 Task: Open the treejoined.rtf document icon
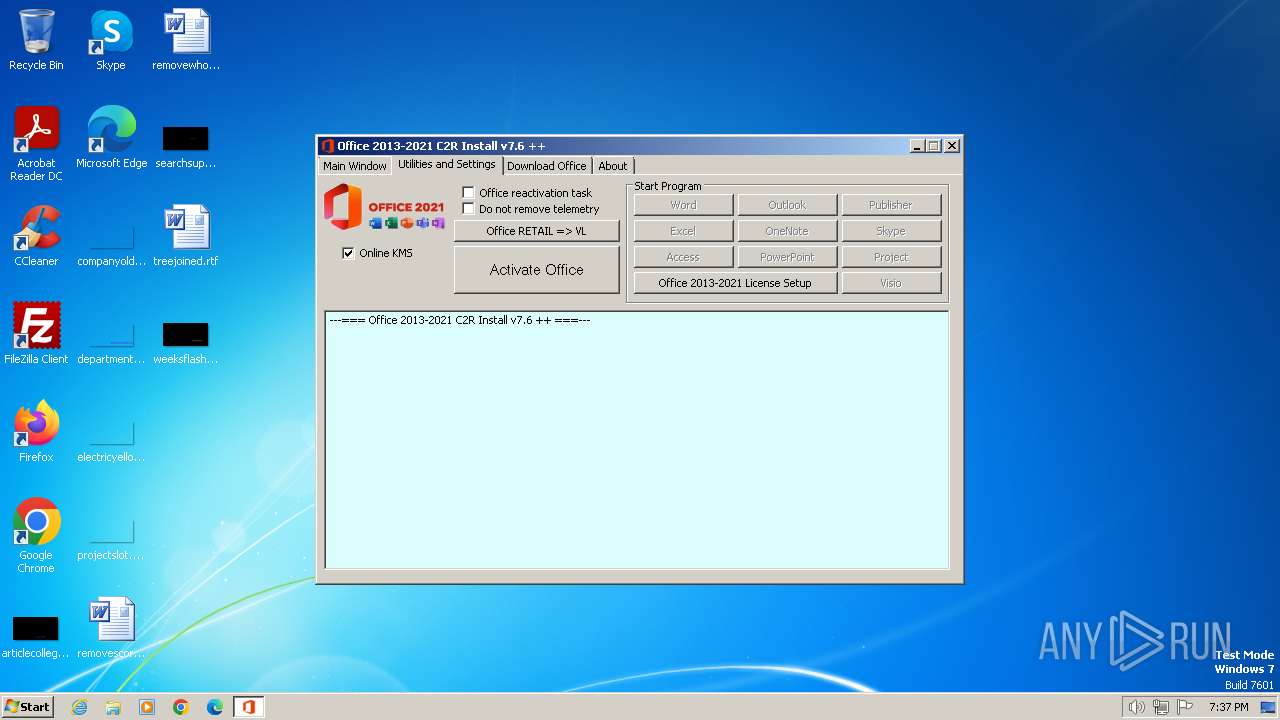(x=186, y=236)
